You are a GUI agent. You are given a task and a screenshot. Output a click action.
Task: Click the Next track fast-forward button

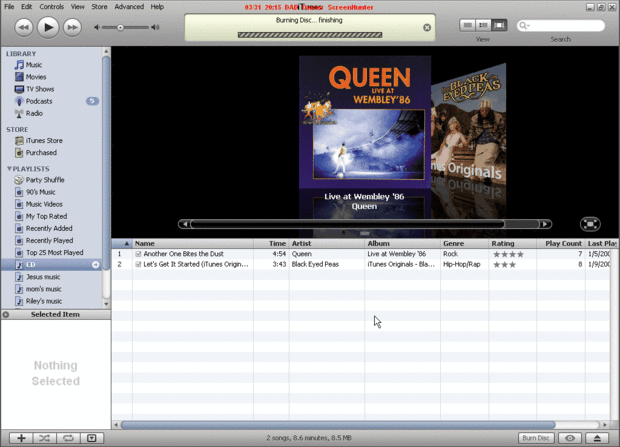pyautogui.click(x=72, y=27)
